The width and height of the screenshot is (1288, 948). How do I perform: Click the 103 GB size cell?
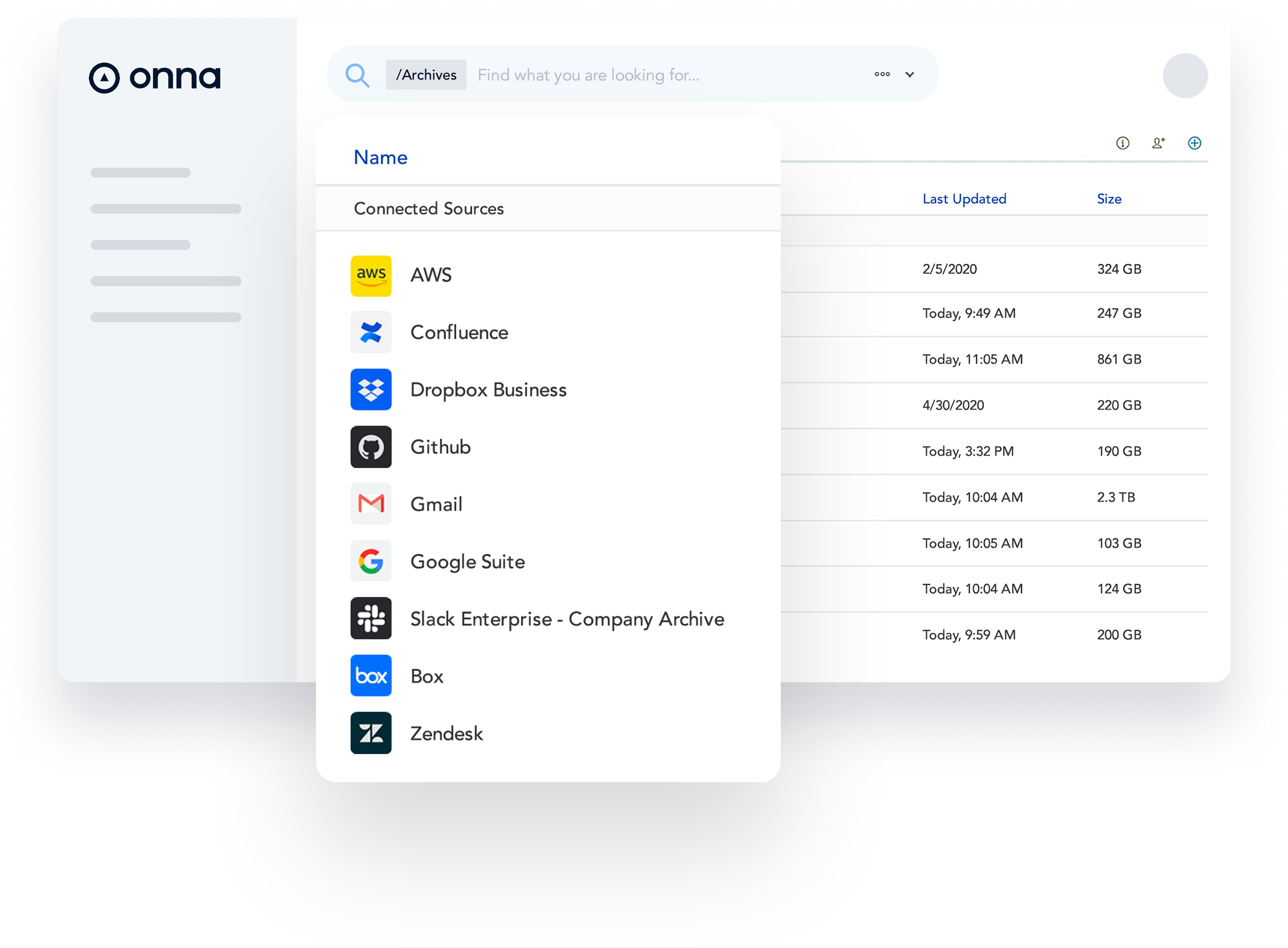pyautogui.click(x=1119, y=543)
